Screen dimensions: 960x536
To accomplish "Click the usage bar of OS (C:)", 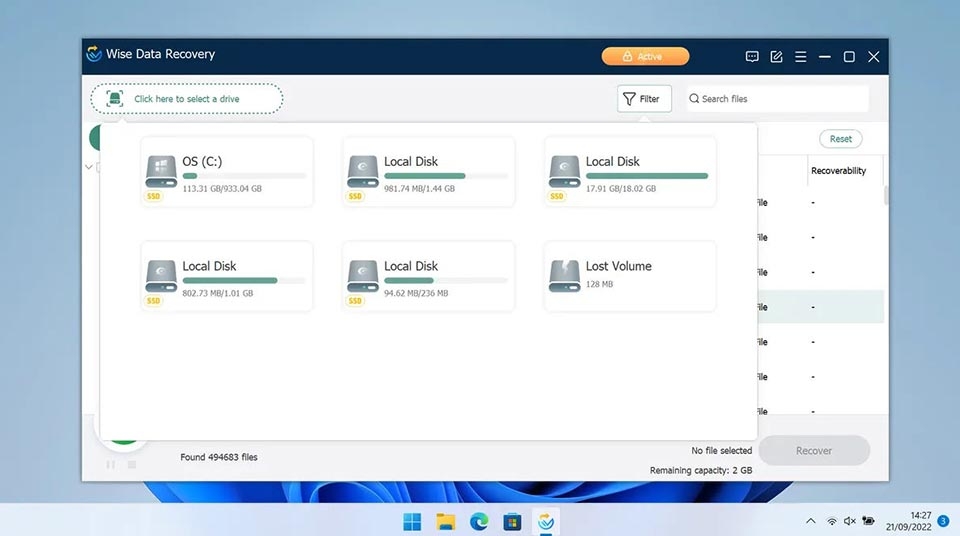I will [x=244, y=176].
